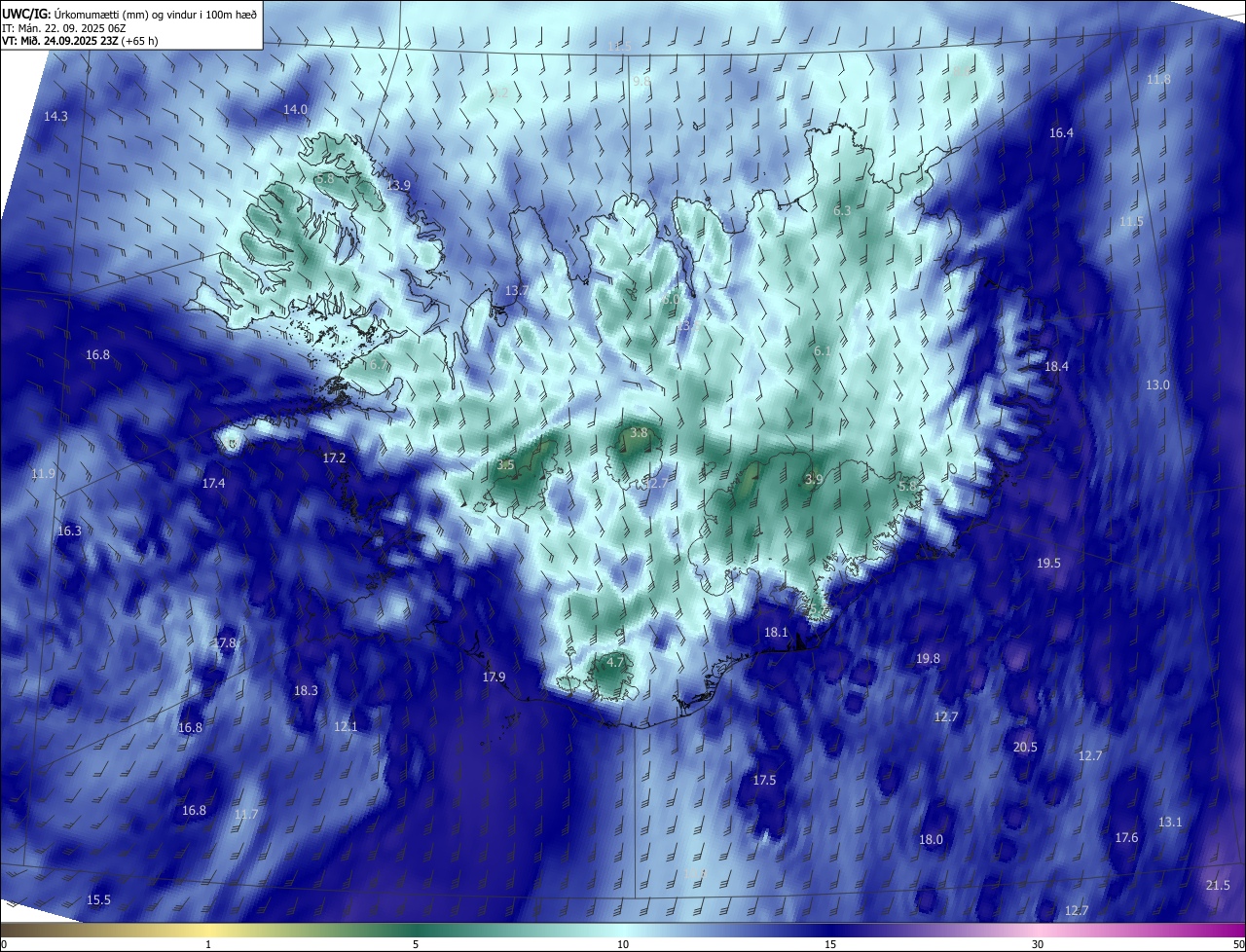1246x952 pixels.
Task: Click the 14.3 value label
Action: (55, 116)
